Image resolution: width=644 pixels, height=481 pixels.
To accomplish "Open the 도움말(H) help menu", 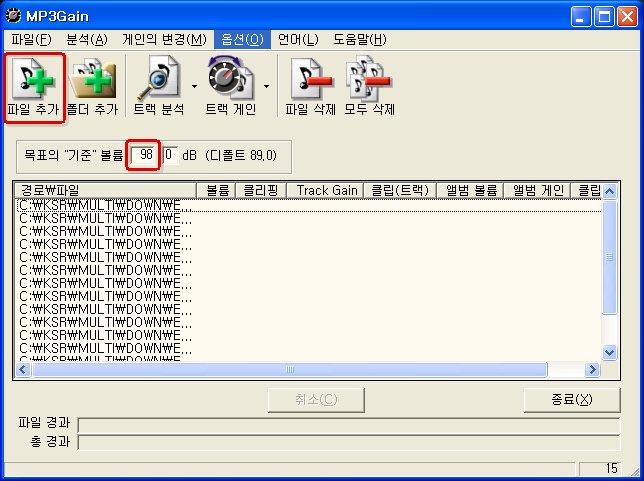I will coord(359,39).
